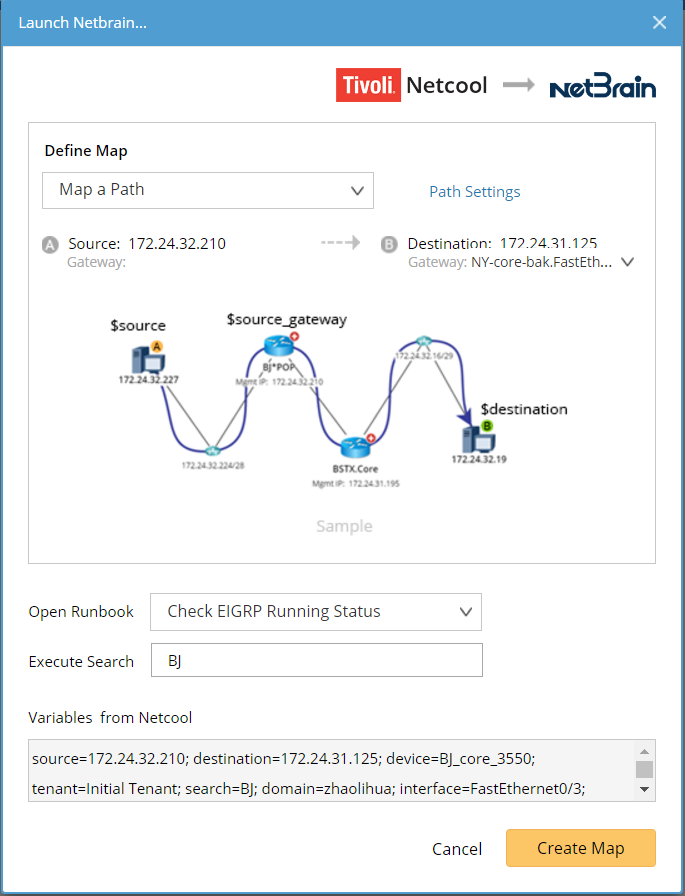Click the Netcool variables text area

pos(332,769)
